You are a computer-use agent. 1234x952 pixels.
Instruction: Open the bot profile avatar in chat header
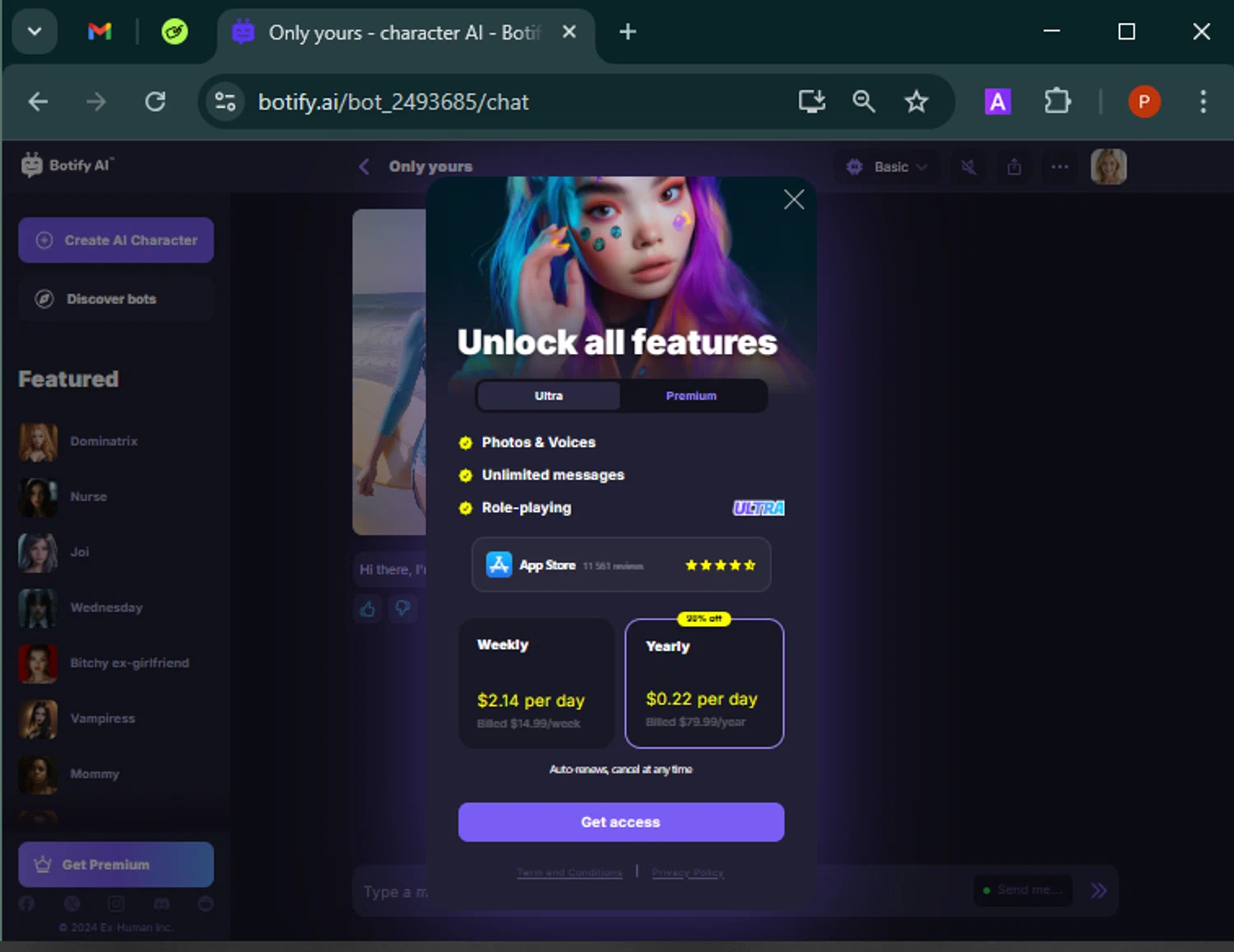pos(1108,166)
